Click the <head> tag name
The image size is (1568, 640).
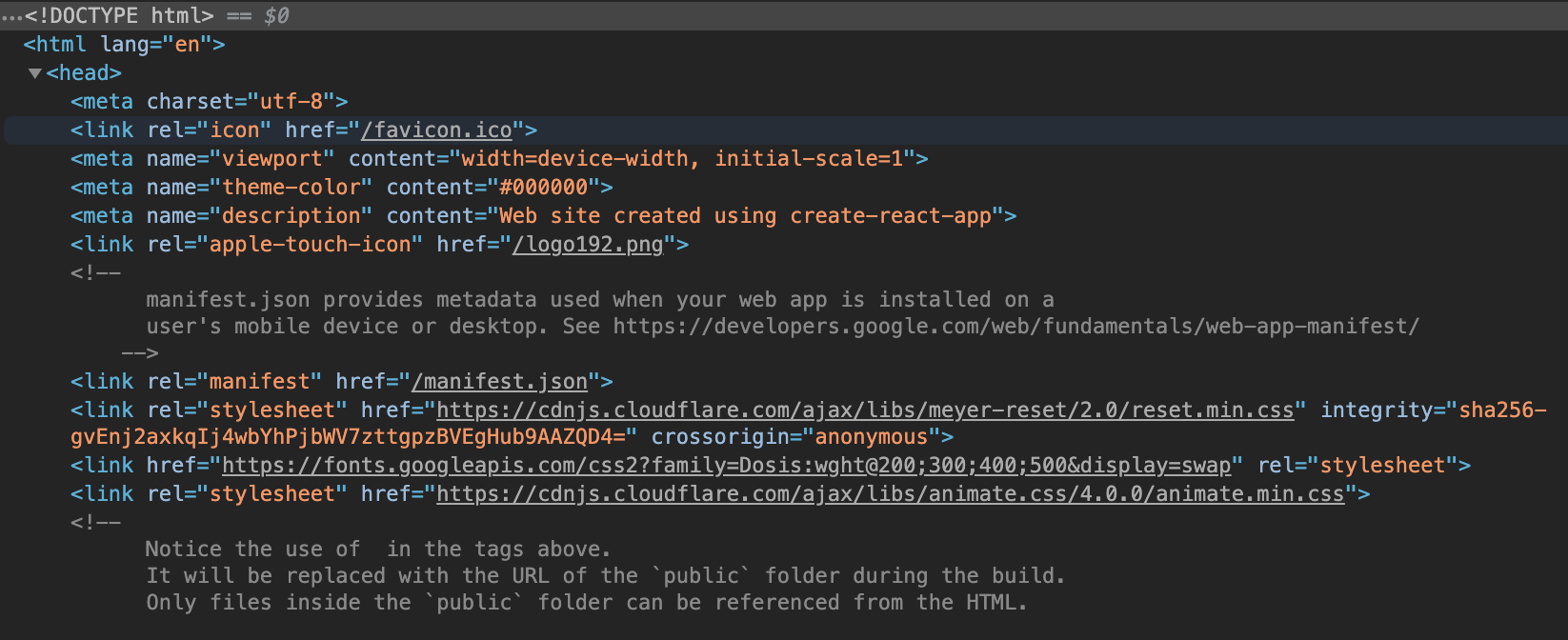point(84,73)
